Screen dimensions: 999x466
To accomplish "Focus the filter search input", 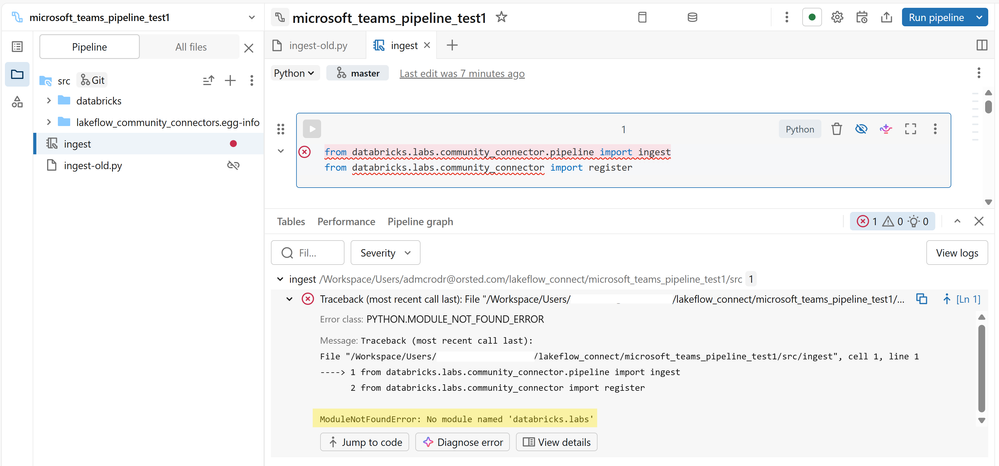I will tap(308, 253).
